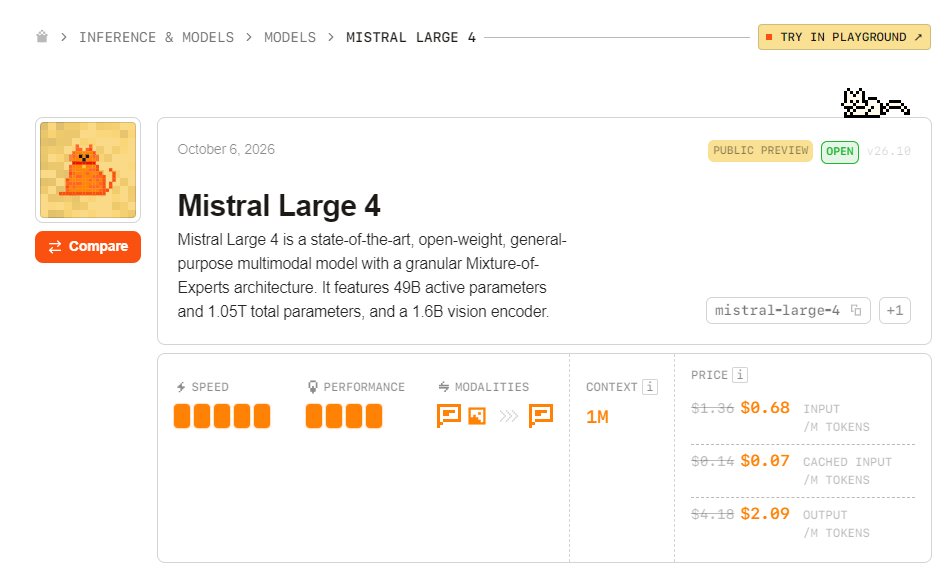The height and width of the screenshot is (575, 952).
Task: Select the $0.68 input price
Action: (765, 407)
